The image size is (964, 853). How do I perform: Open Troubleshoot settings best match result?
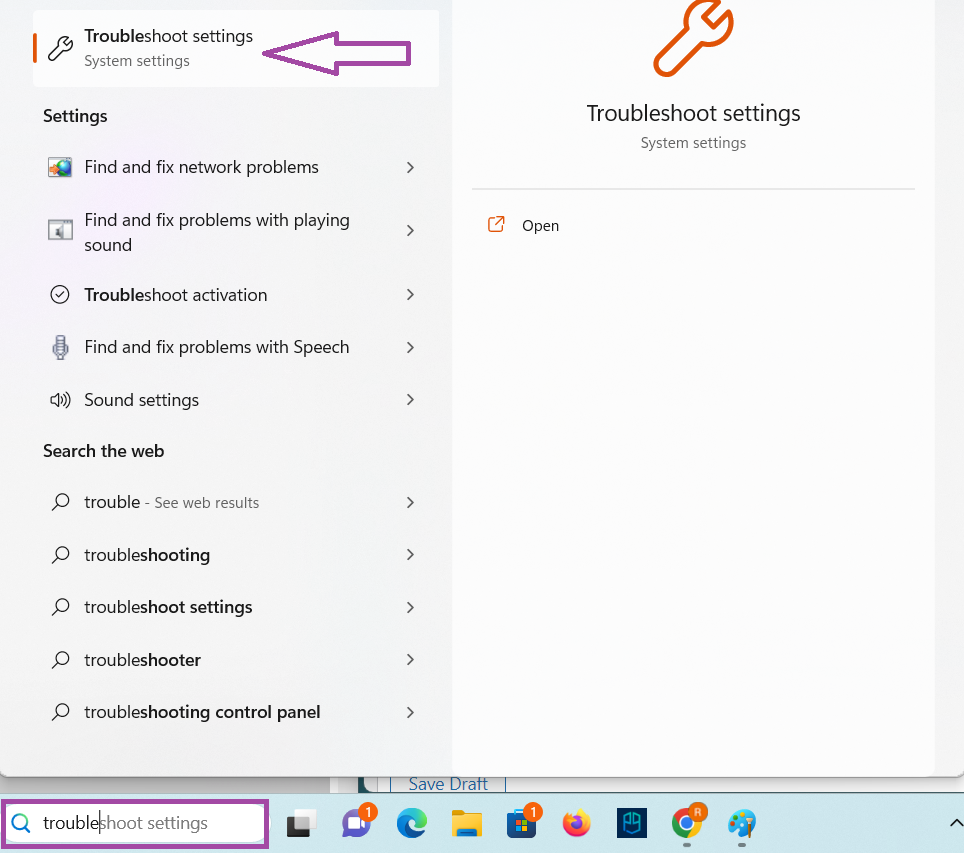click(236, 48)
